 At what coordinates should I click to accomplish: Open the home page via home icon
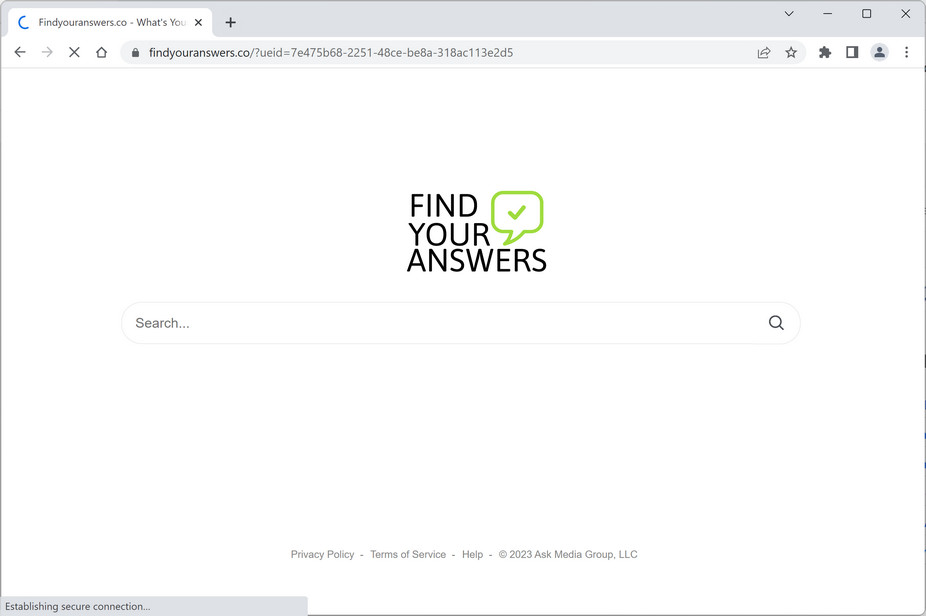coord(101,52)
